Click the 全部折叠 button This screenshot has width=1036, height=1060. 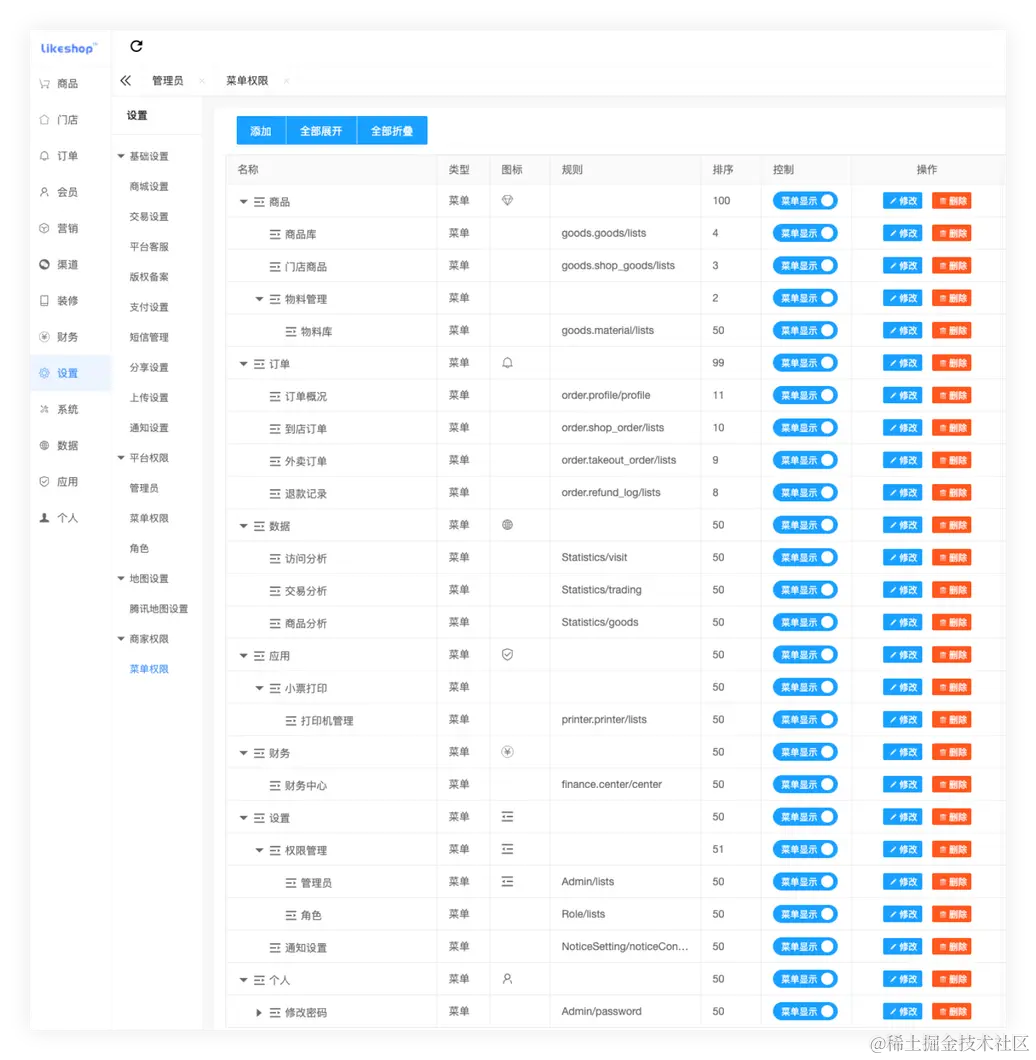(x=392, y=130)
